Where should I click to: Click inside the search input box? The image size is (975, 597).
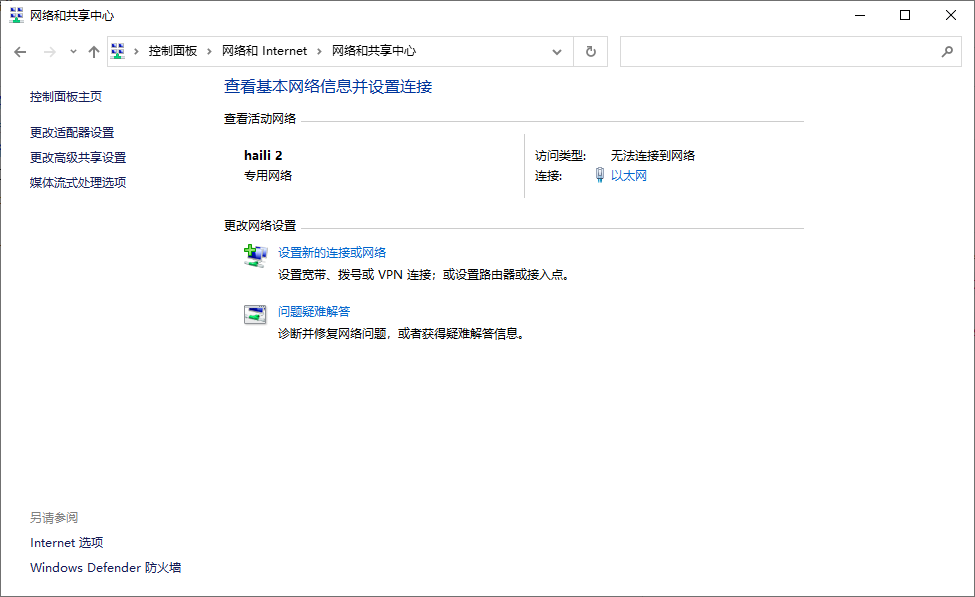[780, 51]
